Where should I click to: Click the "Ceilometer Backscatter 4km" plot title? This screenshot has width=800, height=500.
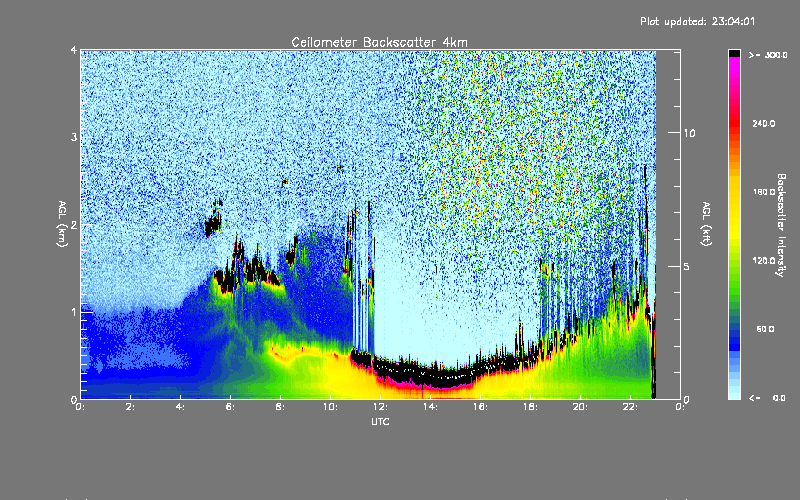(x=379, y=42)
